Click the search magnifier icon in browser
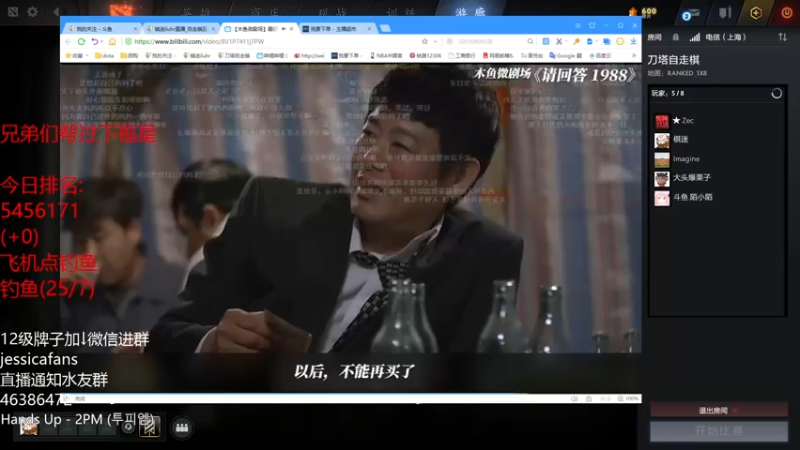This screenshot has width=800, height=450. pos(530,41)
